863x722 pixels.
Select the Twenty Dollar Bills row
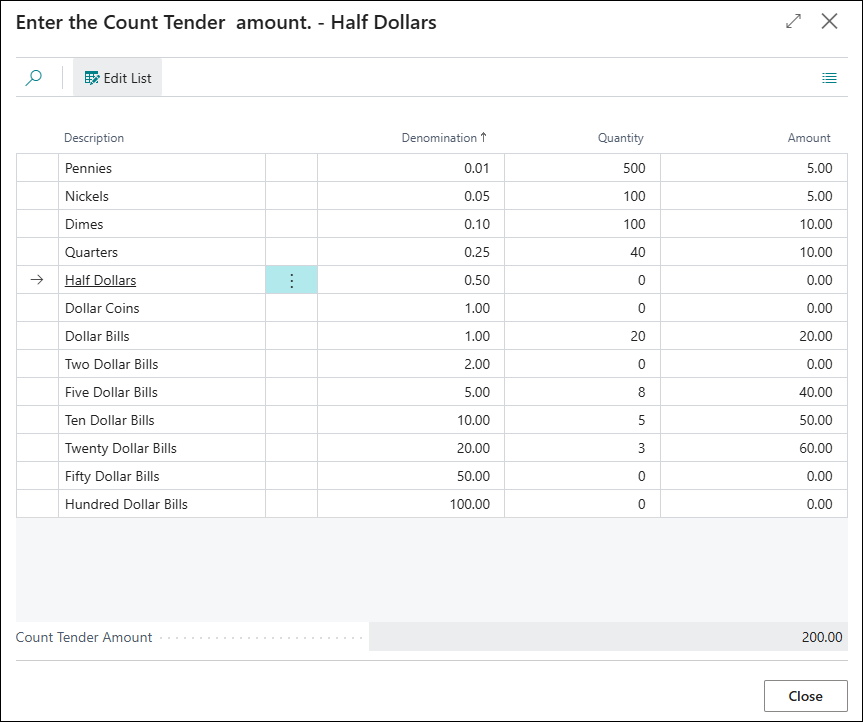click(x=432, y=448)
